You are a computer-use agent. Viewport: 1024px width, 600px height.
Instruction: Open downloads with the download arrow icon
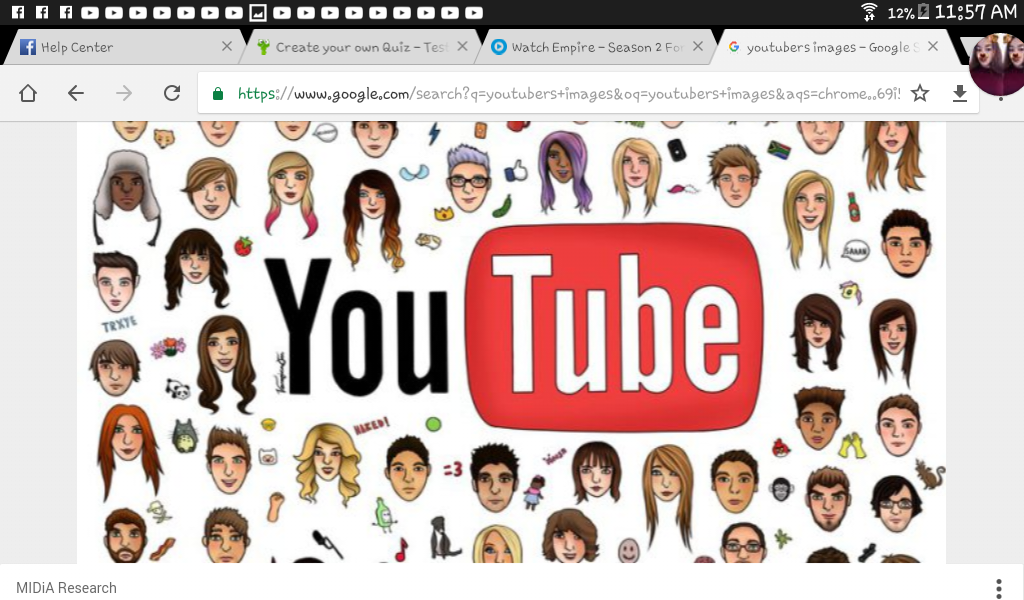tap(959, 94)
